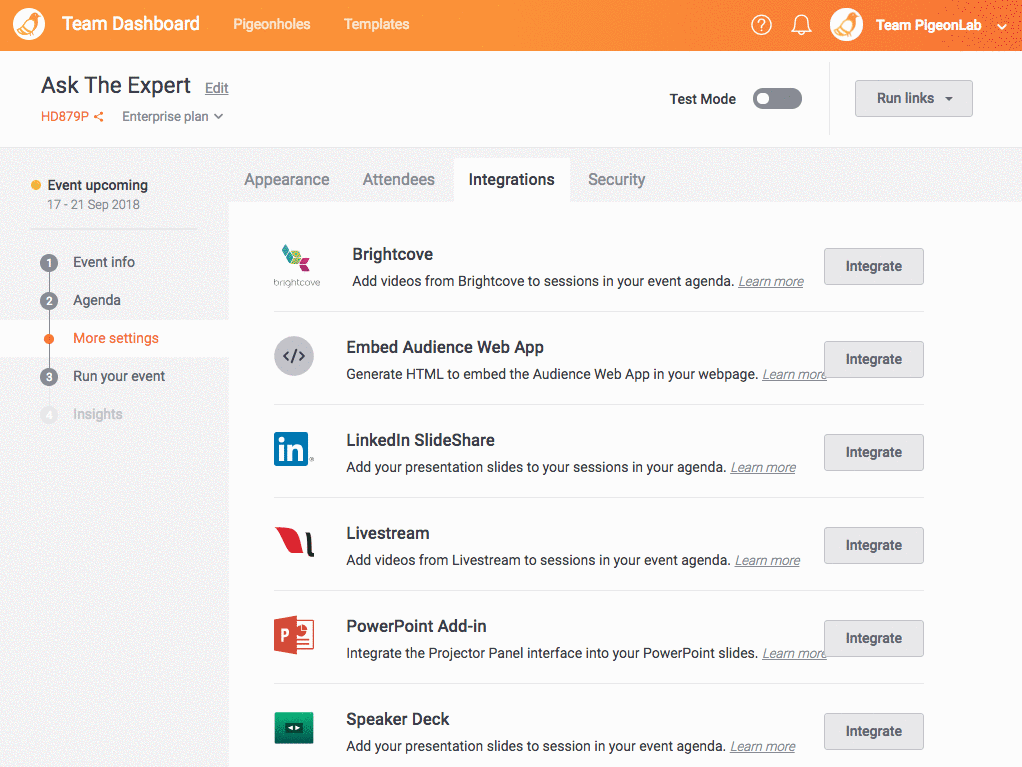Open Templates in top navigation

pyautogui.click(x=377, y=24)
